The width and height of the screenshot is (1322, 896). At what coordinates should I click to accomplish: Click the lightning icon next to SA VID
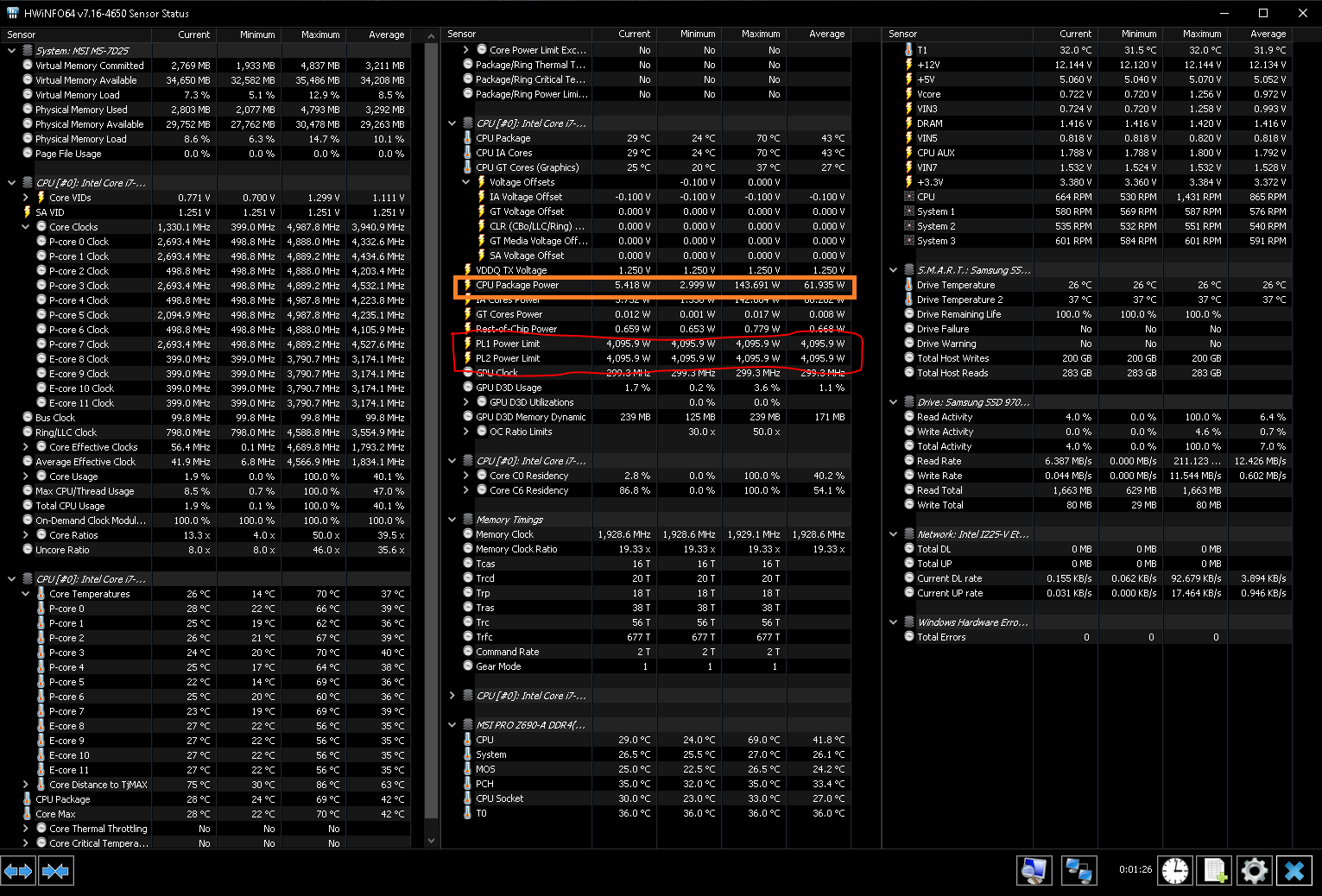pyautogui.click(x=28, y=212)
